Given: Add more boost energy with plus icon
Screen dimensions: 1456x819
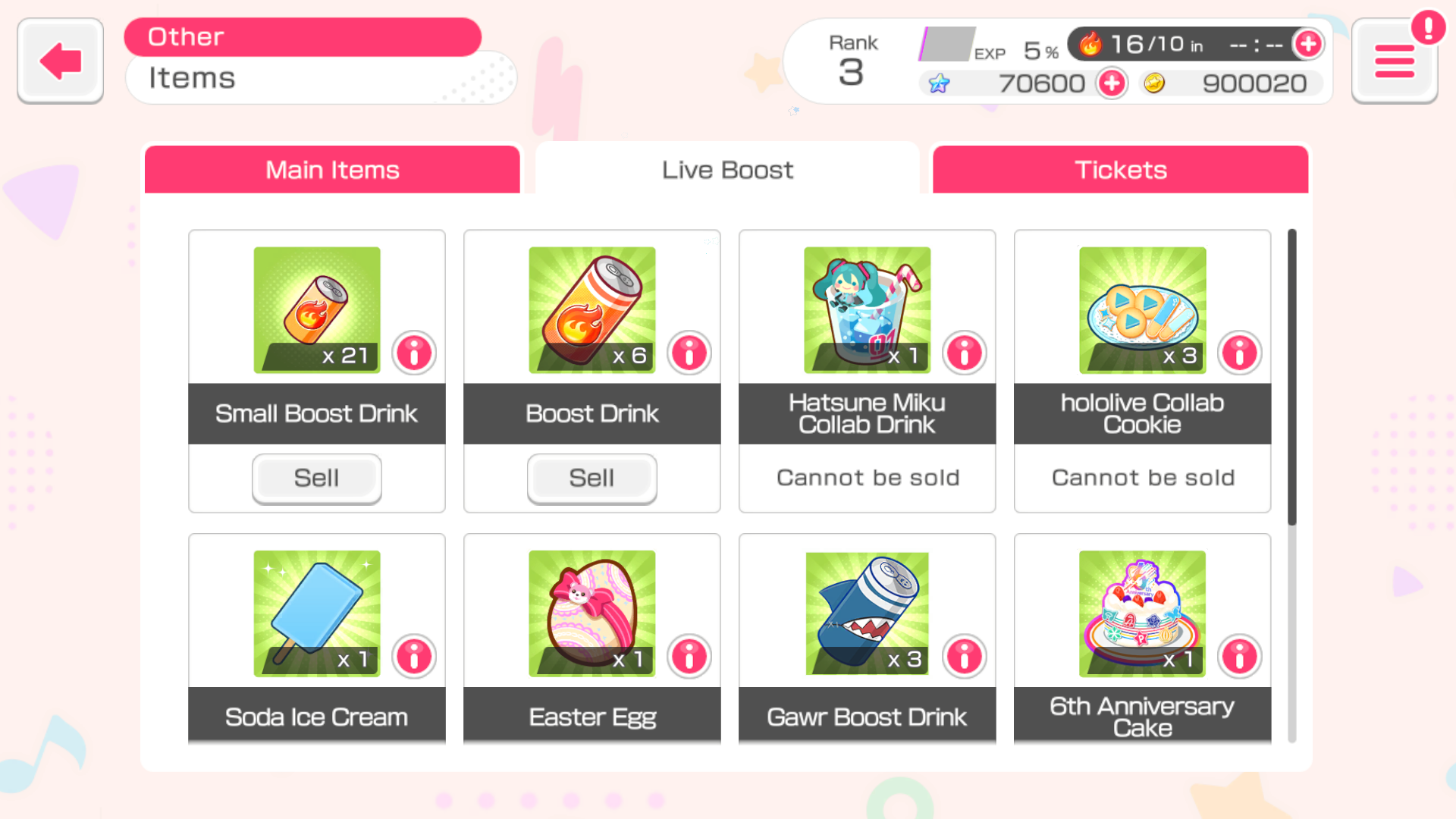Looking at the screenshot, I should [1308, 45].
